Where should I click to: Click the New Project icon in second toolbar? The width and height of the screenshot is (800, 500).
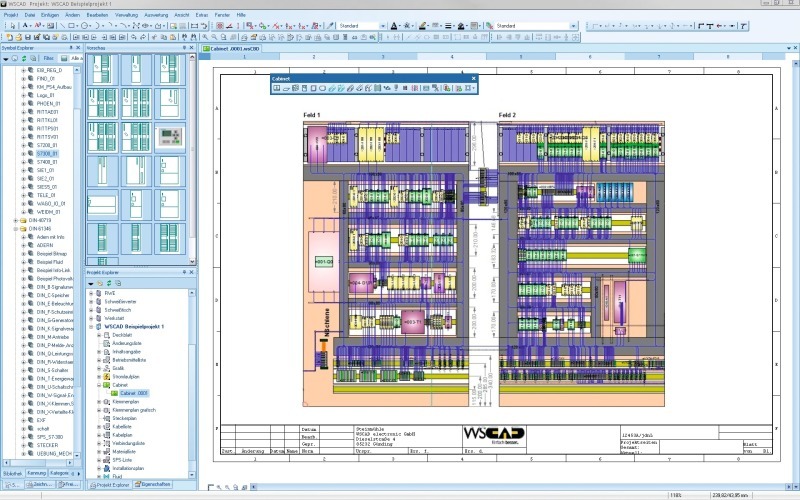[x=9, y=37]
